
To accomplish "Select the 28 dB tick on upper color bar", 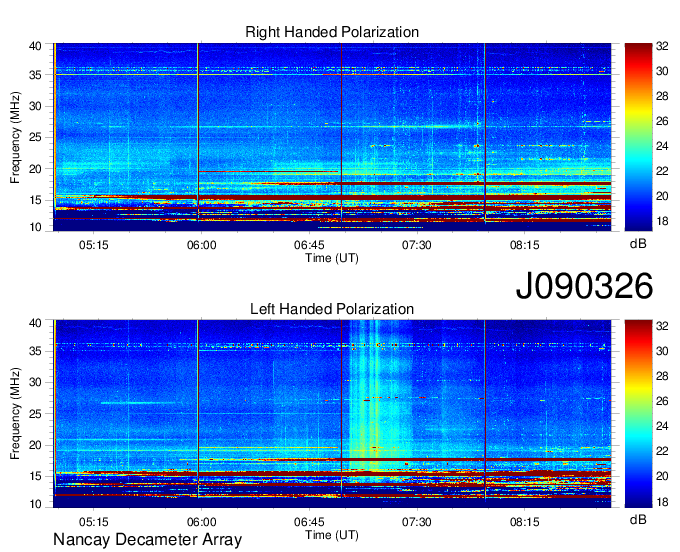I will coord(662,96).
